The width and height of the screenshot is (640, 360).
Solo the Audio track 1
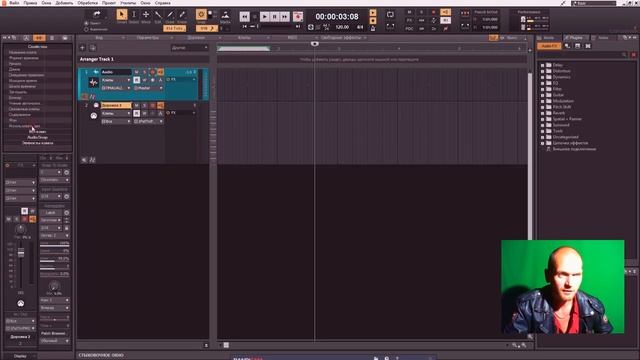144,72
